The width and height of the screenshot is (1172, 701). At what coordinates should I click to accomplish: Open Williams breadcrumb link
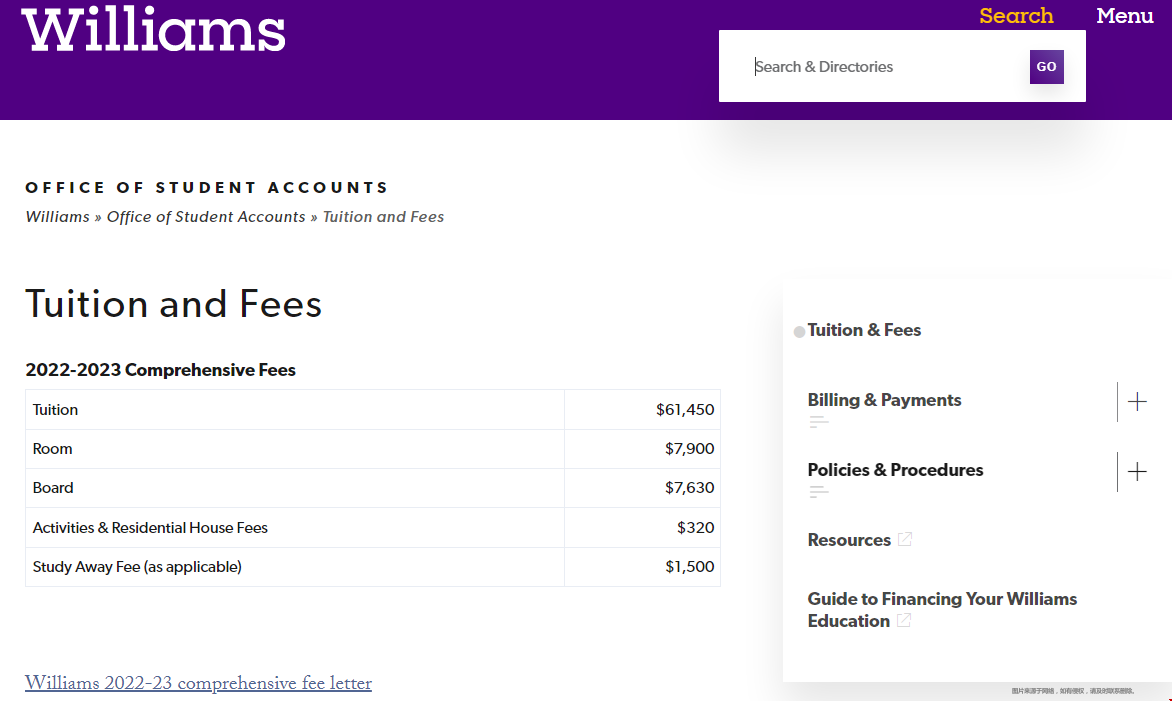point(58,217)
